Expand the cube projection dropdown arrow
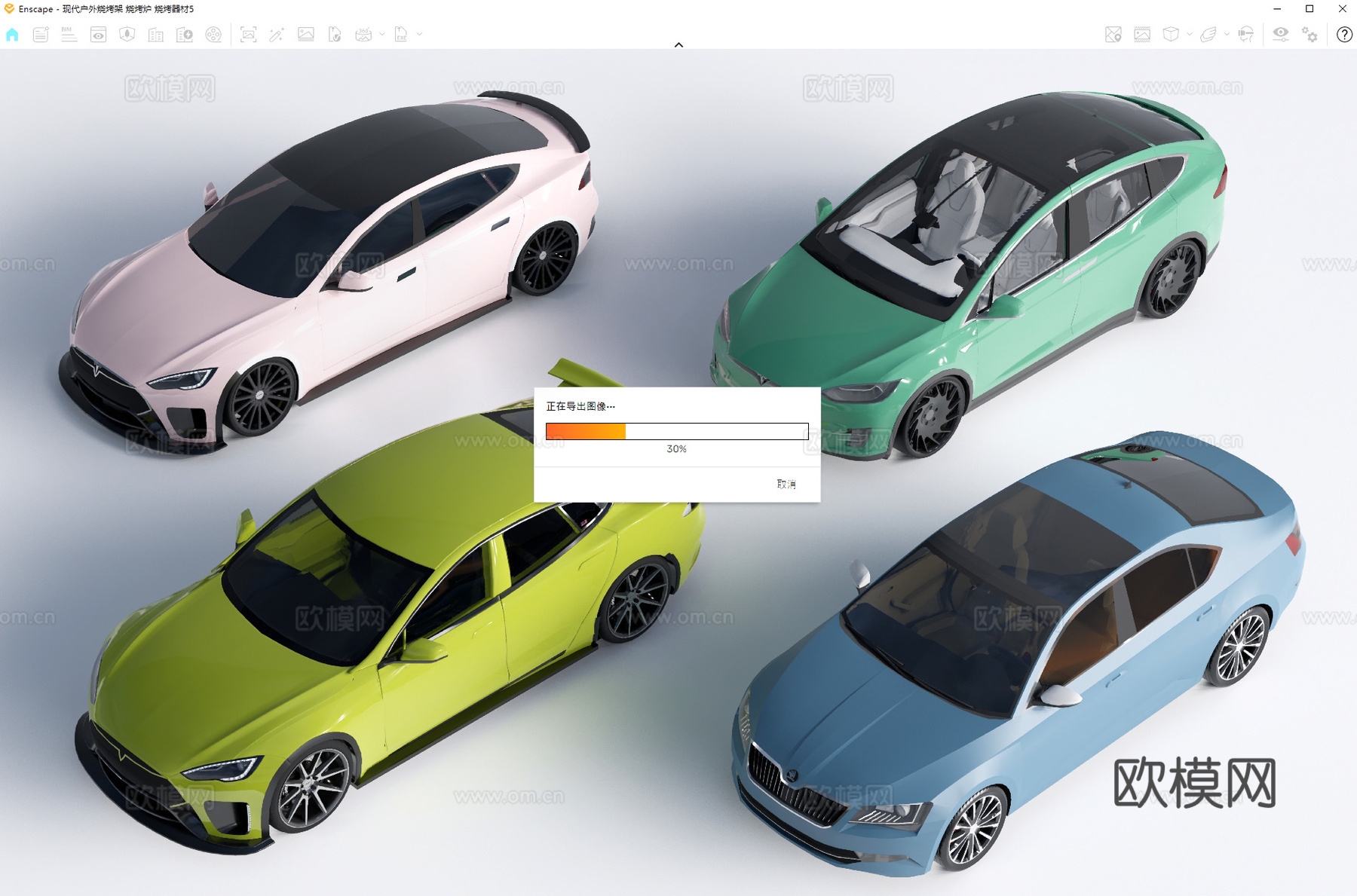The width and height of the screenshot is (1357, 896). click(1190, 35)
